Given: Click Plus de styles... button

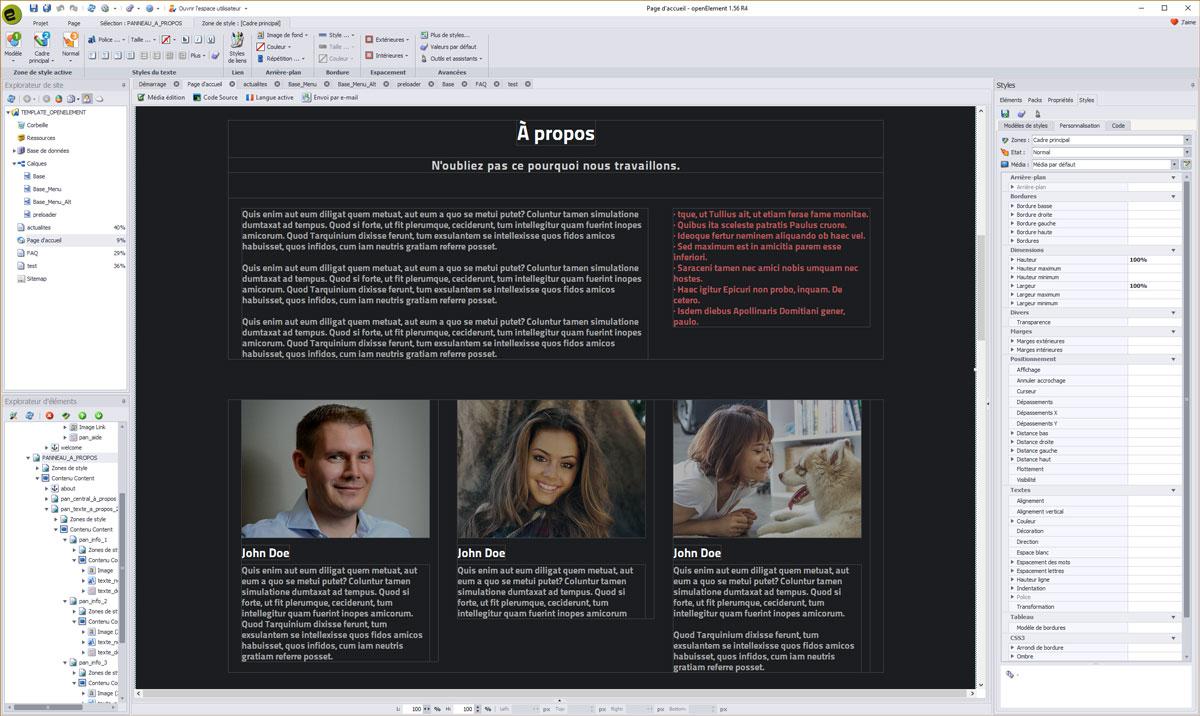Looking at the screenshot, I should (x=448, y=35).
